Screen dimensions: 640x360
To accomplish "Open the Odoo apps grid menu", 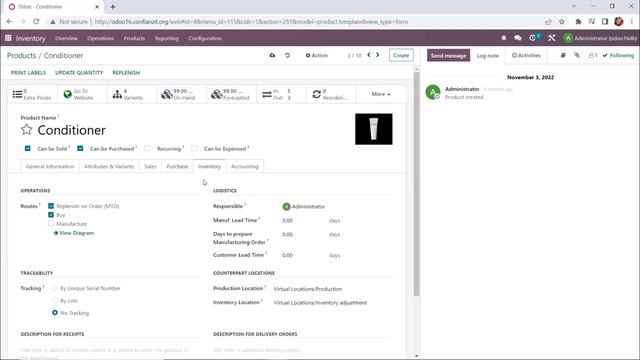I will (x=8, y=38).
